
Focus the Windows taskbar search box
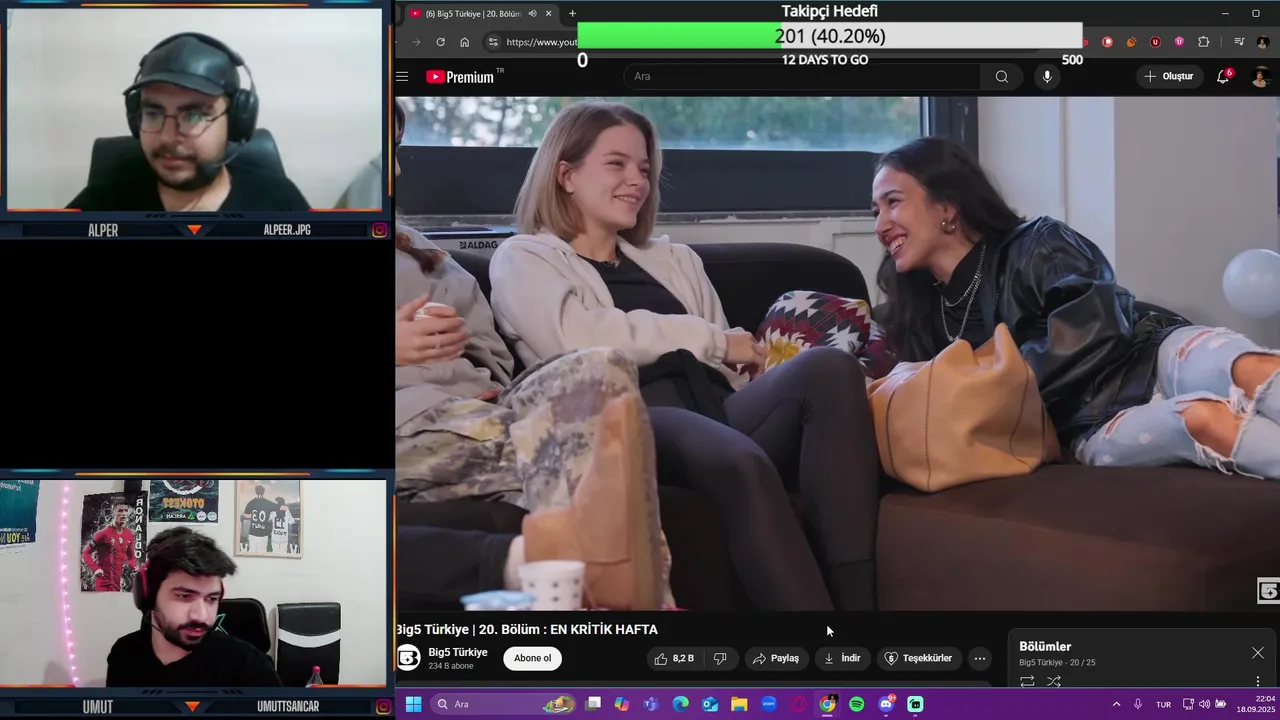tap(503, 704)
